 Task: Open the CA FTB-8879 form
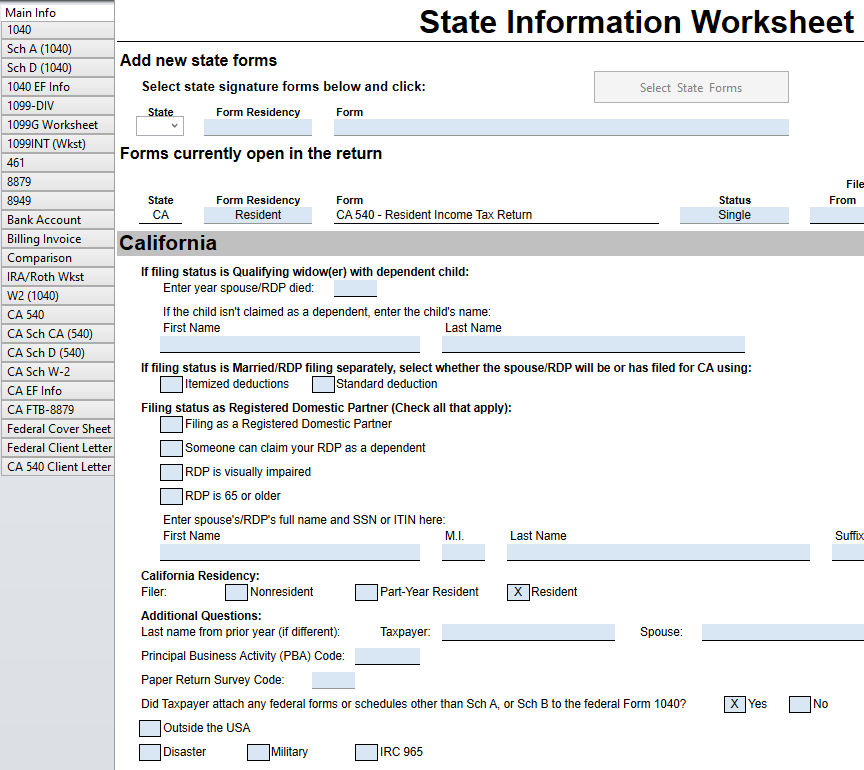[57, 410]
